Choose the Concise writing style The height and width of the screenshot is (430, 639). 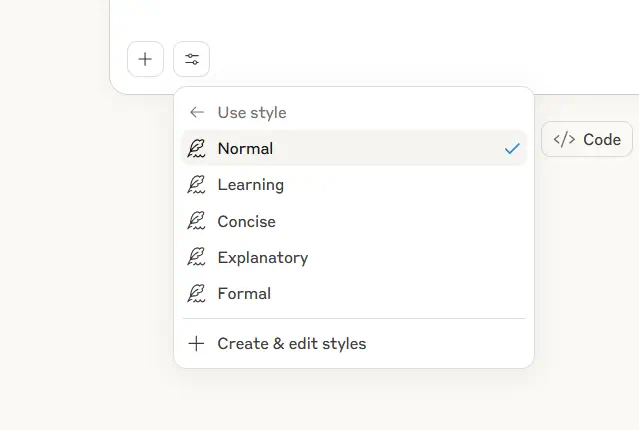pyautogui.click(x=247, y=221)
